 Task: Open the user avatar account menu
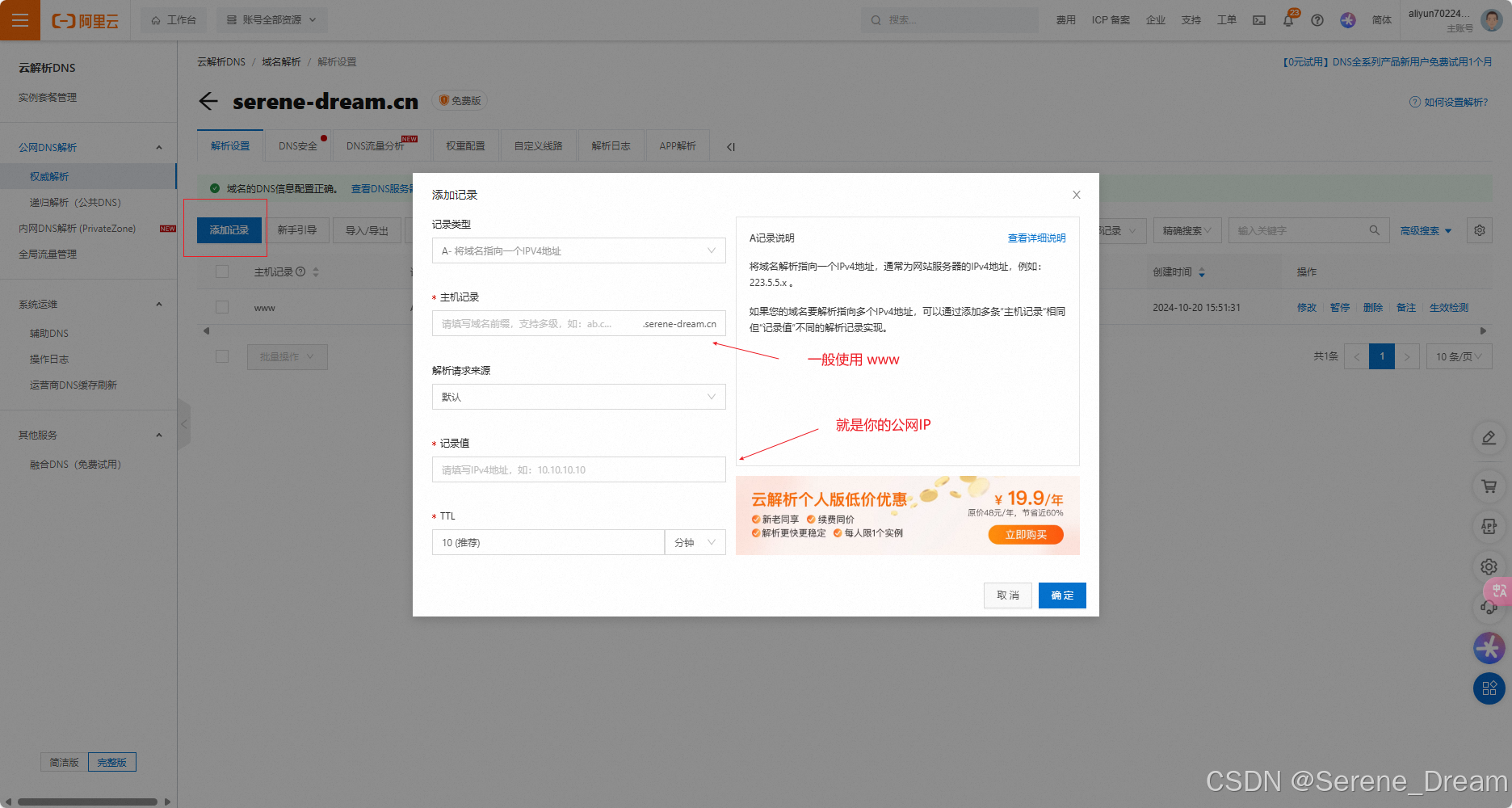coord(1492,19)
